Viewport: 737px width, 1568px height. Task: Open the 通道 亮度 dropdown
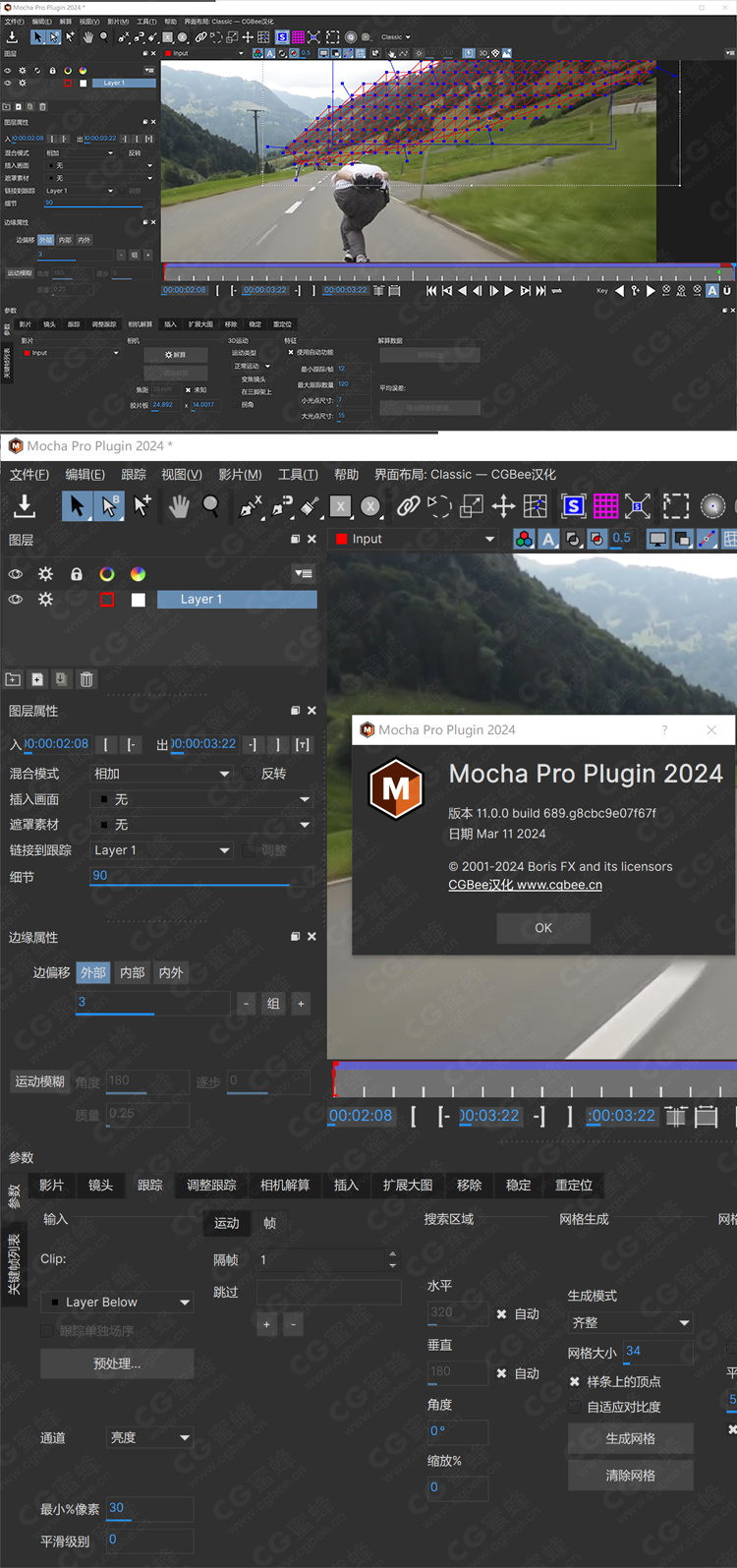click(149, 1437)
